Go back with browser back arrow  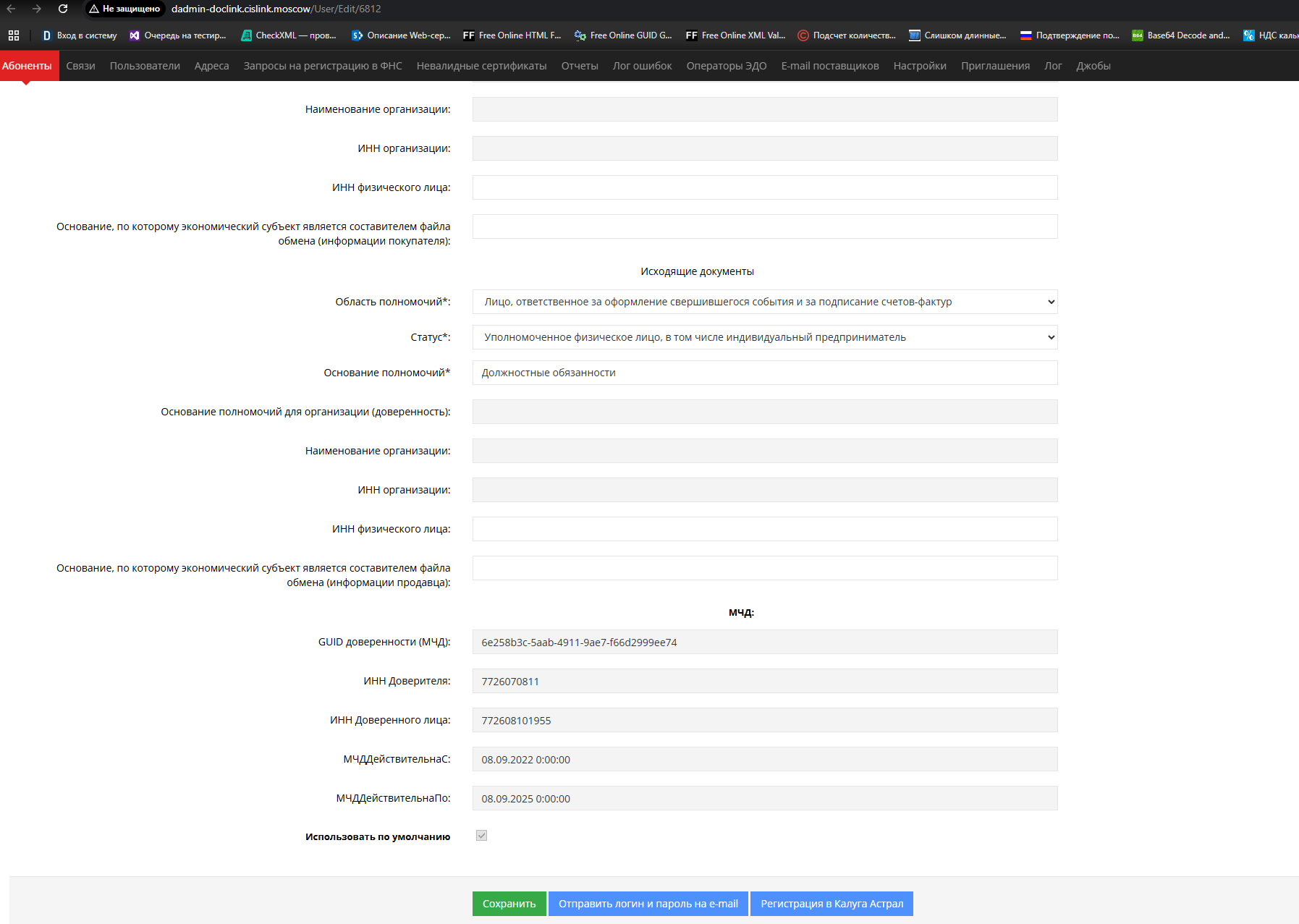(x=11, y=9)
